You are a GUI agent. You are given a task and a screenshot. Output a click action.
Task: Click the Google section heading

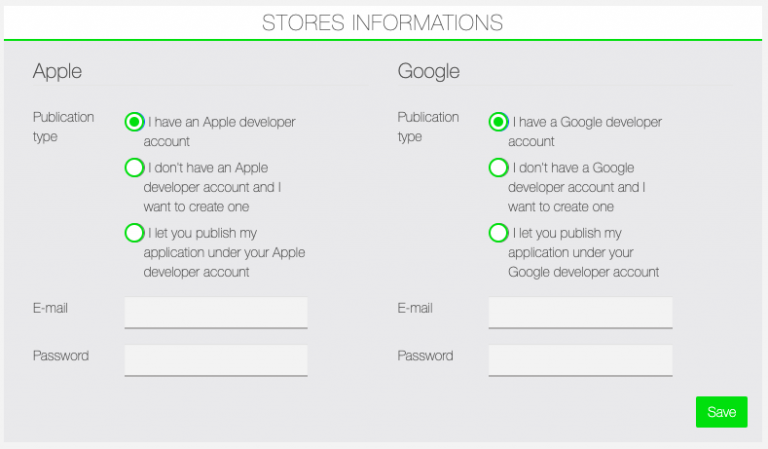[x=429, y=71]
